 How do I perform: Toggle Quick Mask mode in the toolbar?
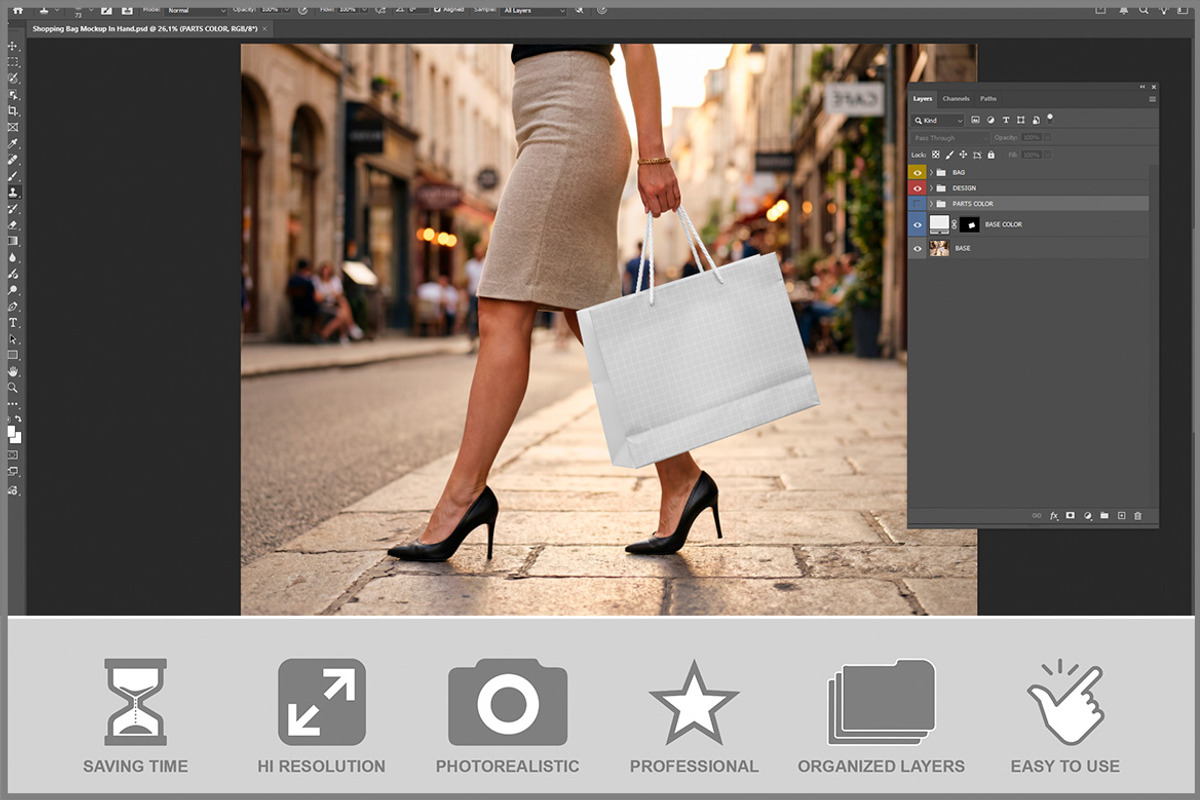click(x=14, y=454)
